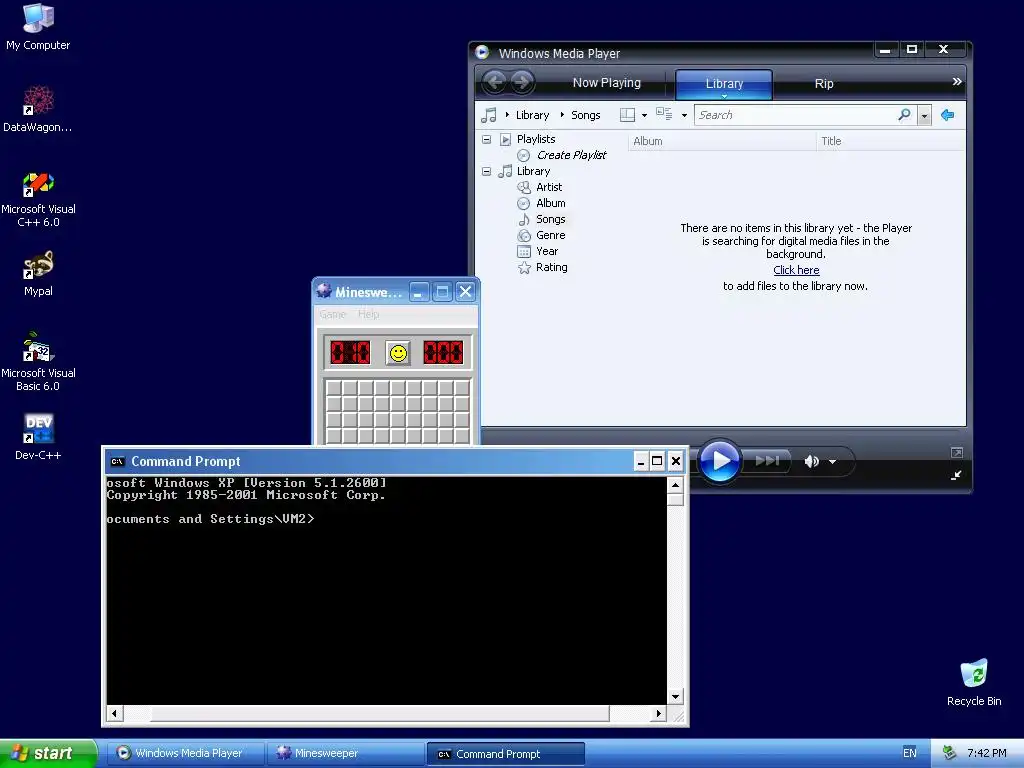Open the Recycle Bin

[974, 682]
